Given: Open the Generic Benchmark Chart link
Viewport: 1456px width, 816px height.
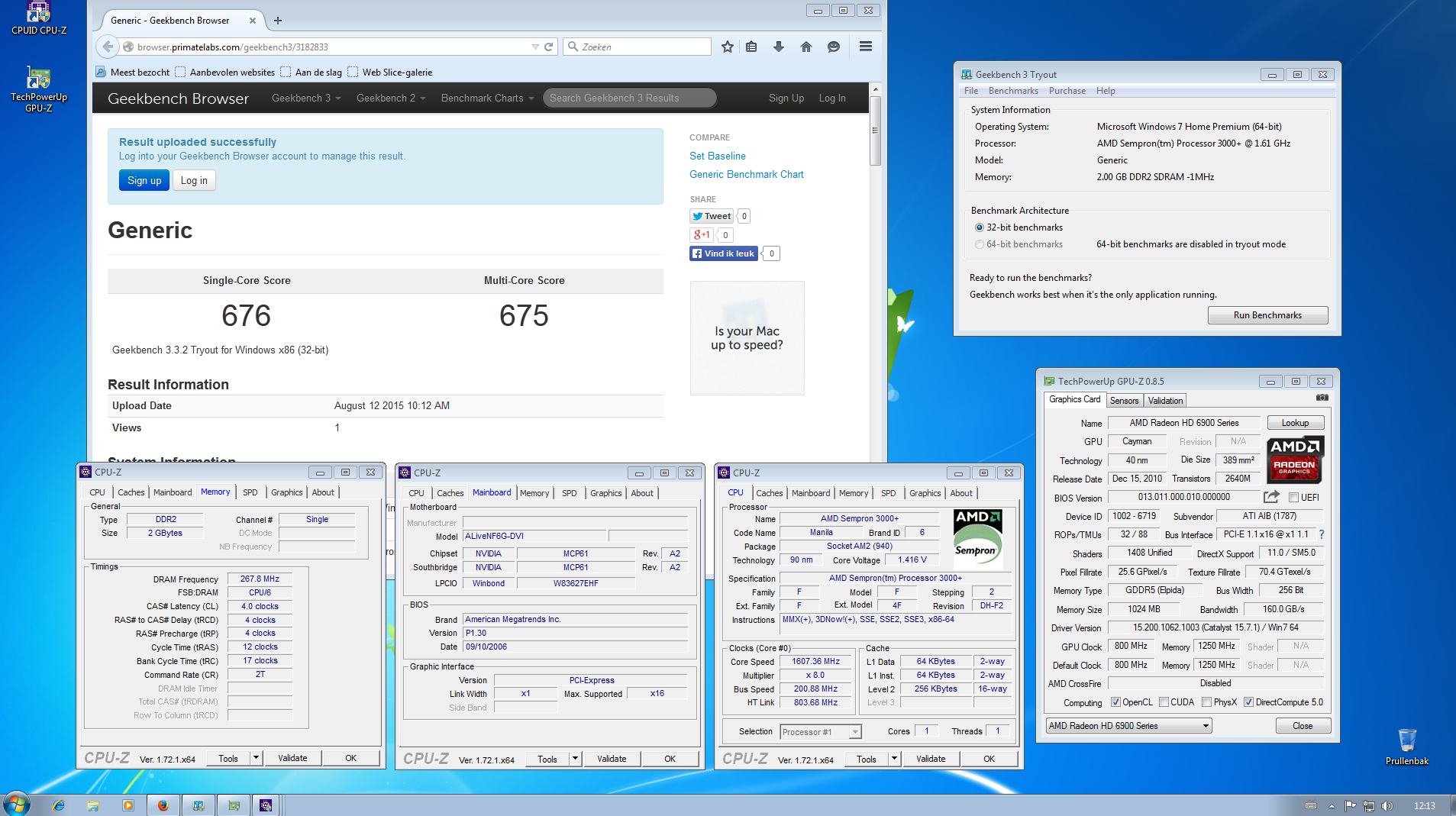Looking at the screenshot, I should pos(747,174).
